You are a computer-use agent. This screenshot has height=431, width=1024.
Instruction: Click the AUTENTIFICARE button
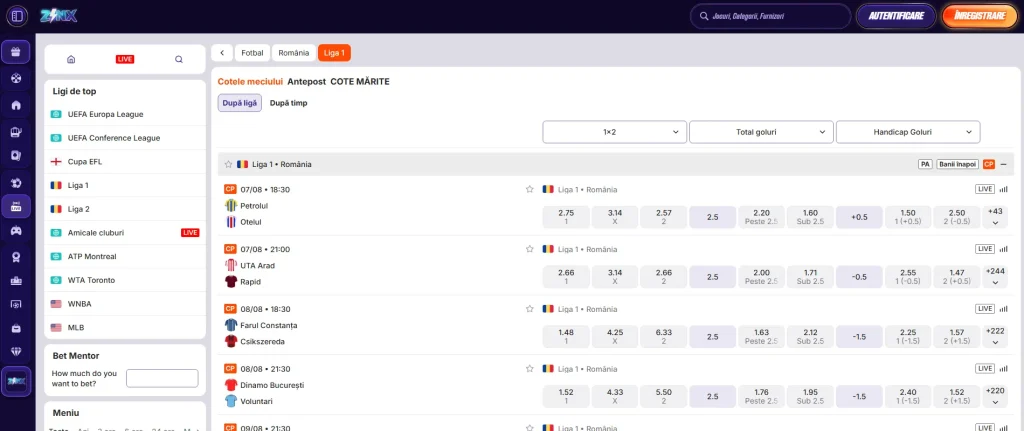895,16
